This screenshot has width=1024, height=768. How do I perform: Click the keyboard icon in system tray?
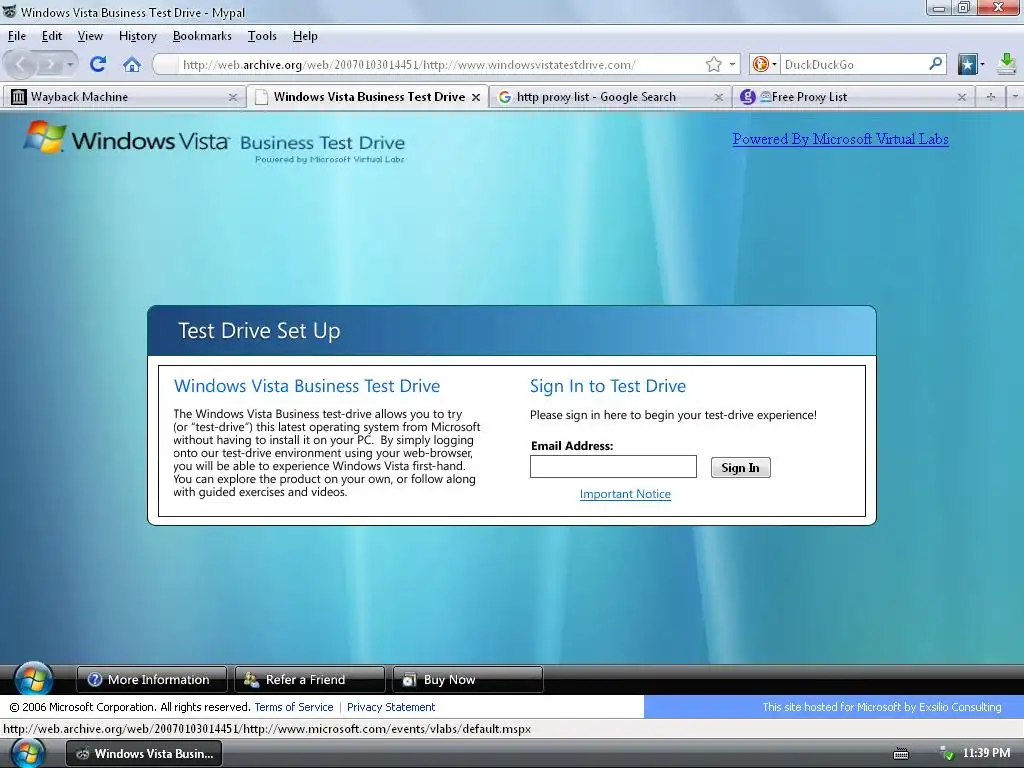[x=901, y=754]
